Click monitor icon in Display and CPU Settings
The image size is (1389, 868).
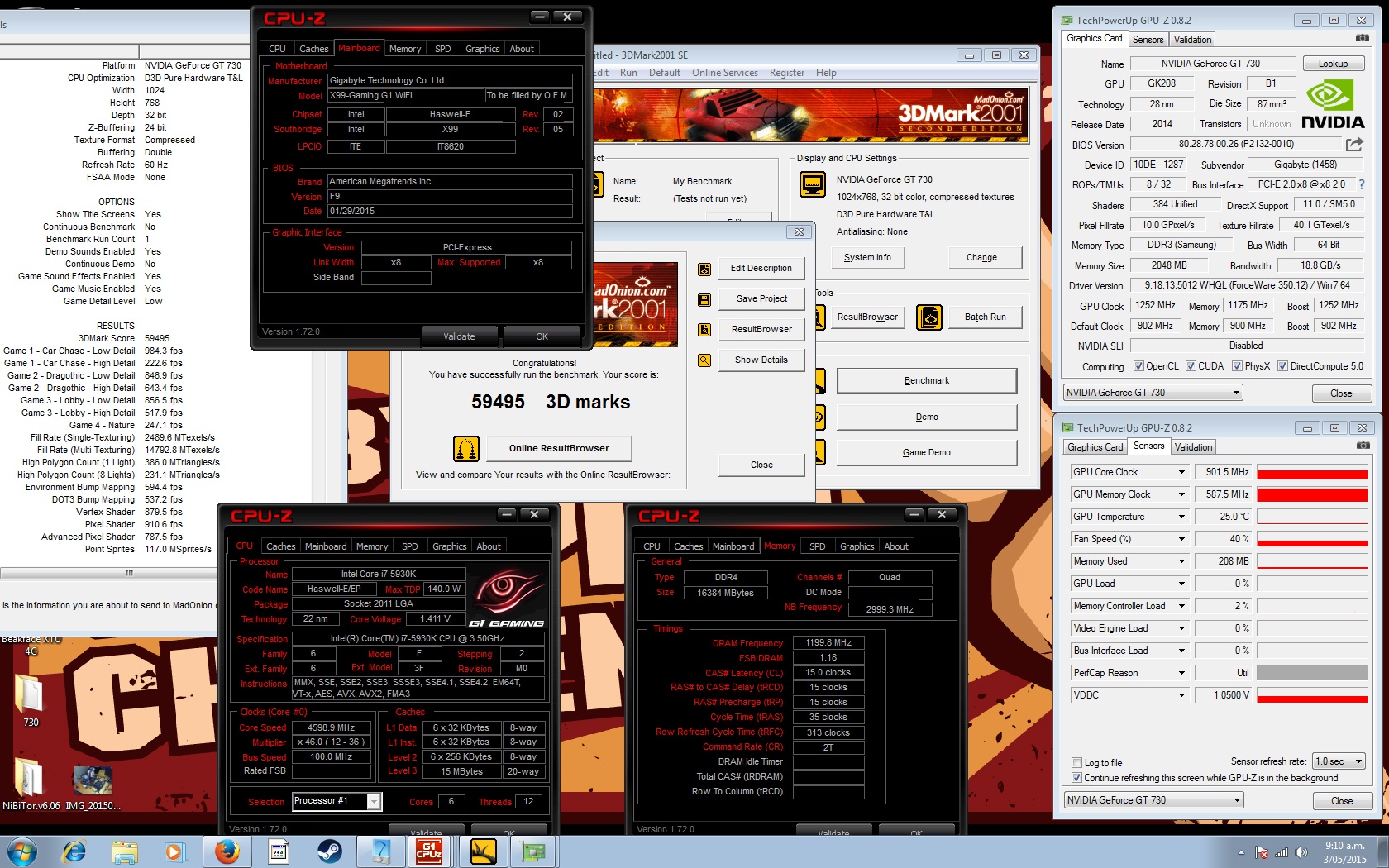813,184
